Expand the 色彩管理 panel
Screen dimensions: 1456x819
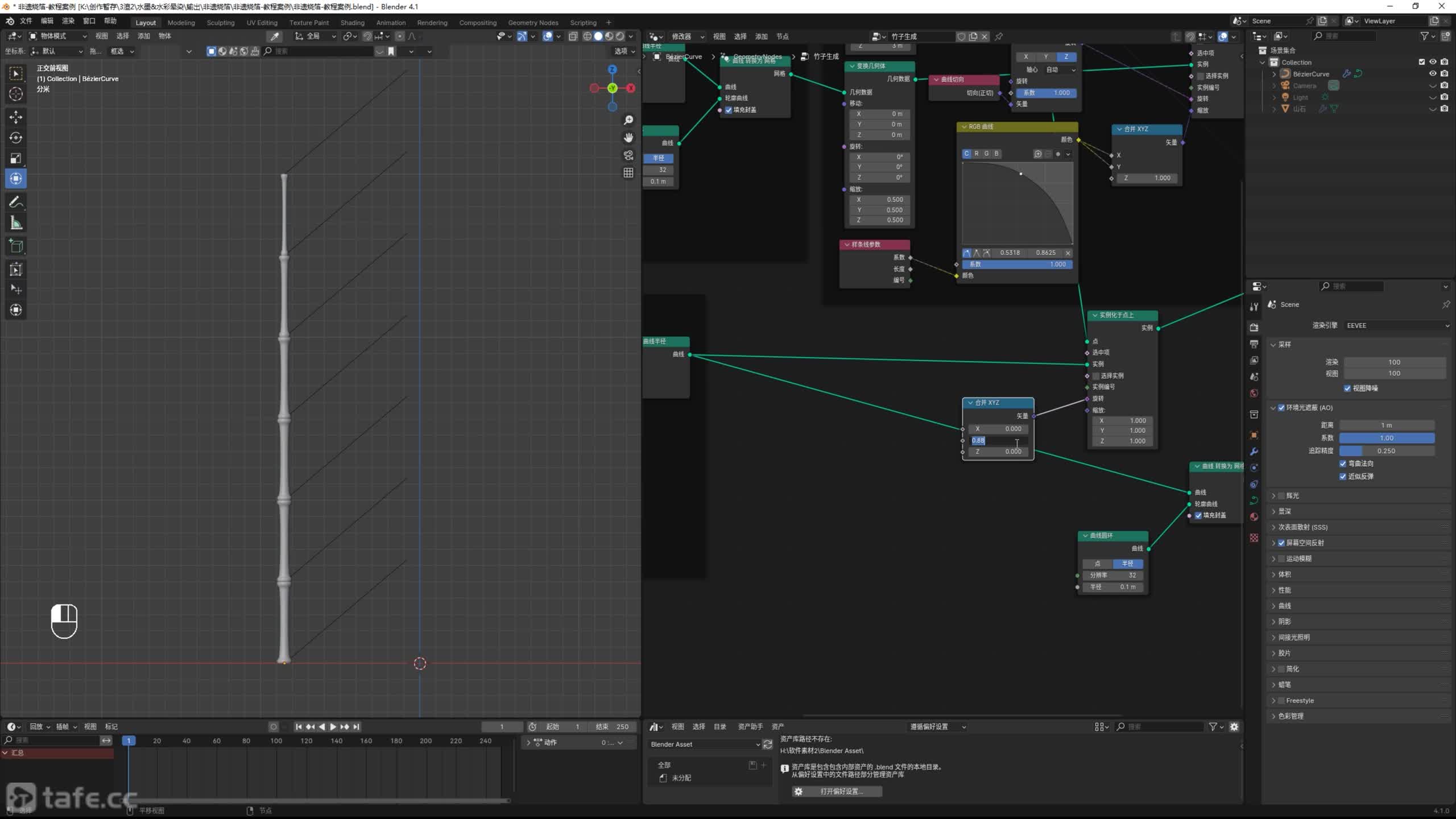click(x=1290, y=716)
